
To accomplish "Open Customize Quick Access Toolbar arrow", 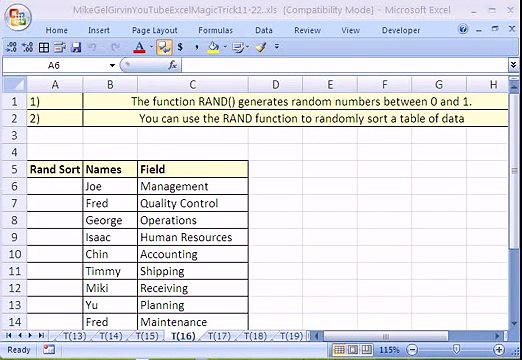I will click(x=276, y=47).
